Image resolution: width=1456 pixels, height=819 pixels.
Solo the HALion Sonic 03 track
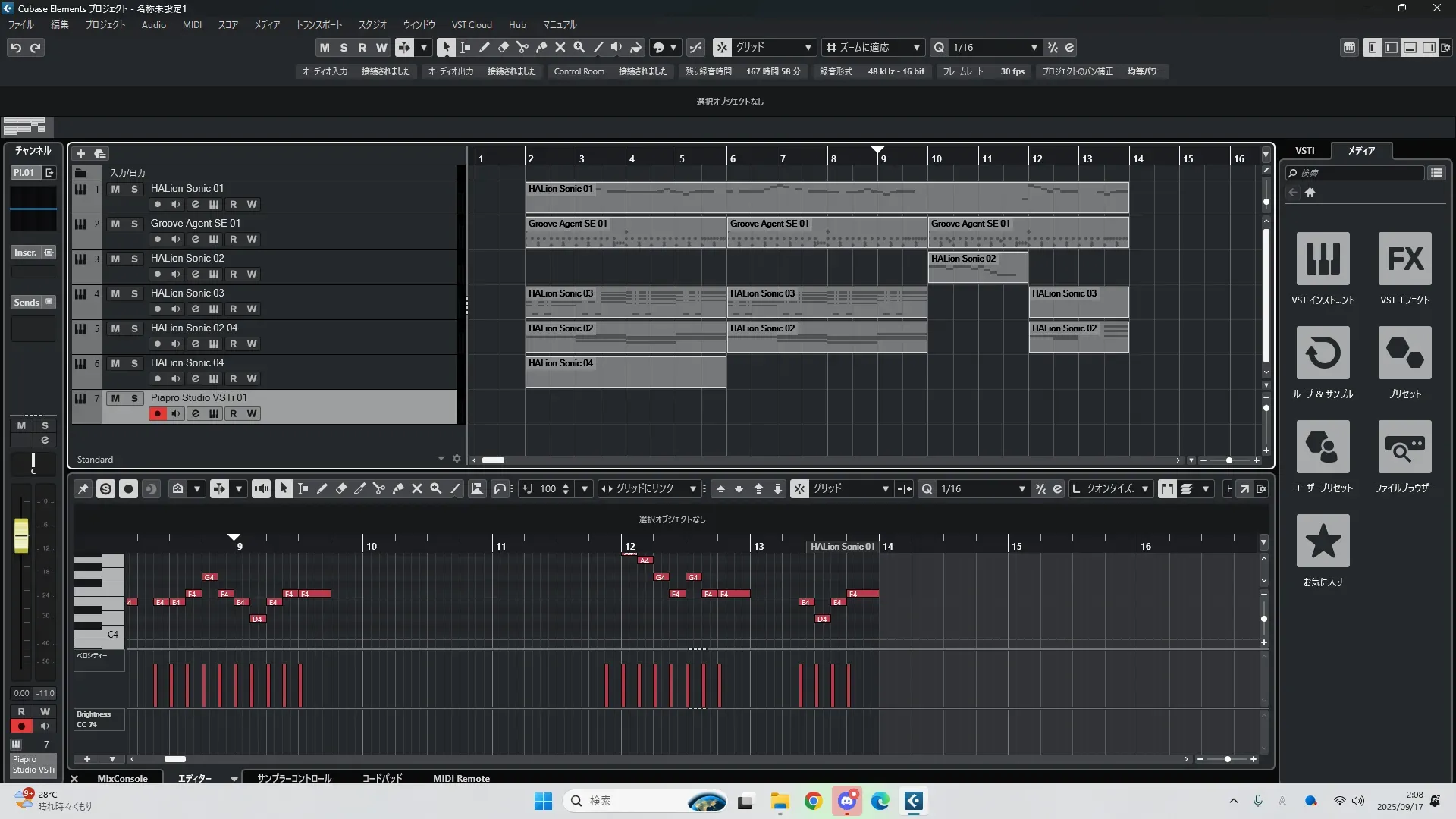134,293
